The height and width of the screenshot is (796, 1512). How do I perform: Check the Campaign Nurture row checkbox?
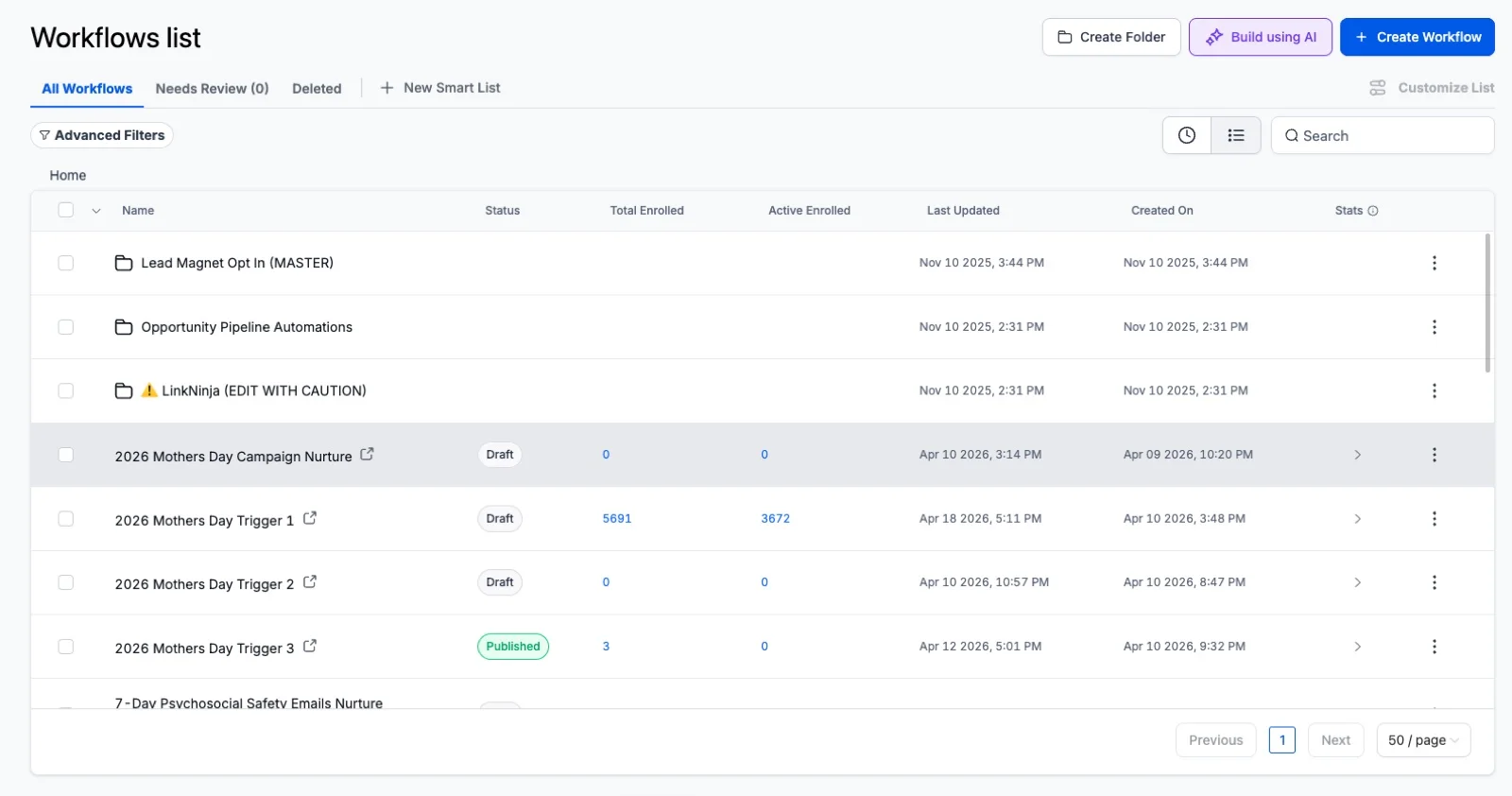pos(65,455)
